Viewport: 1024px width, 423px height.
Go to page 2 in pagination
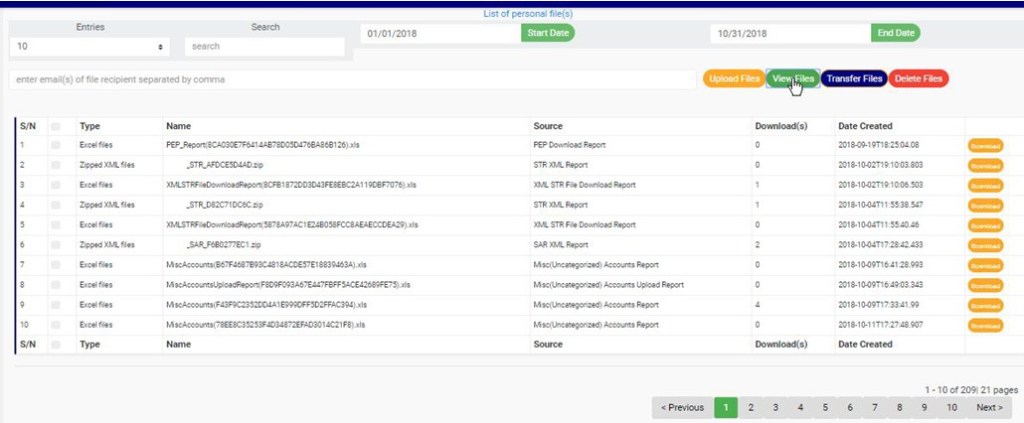(750, 408)
